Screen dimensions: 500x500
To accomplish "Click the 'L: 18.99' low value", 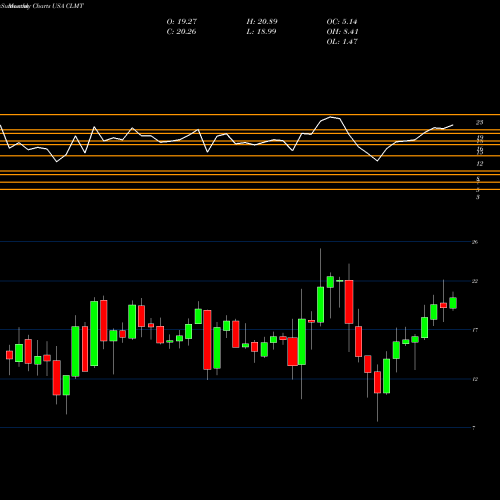I will [x=261, y=32].
